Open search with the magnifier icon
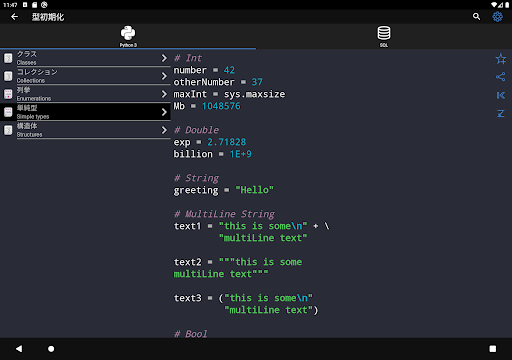512x360 pixels. click(476, 17)
